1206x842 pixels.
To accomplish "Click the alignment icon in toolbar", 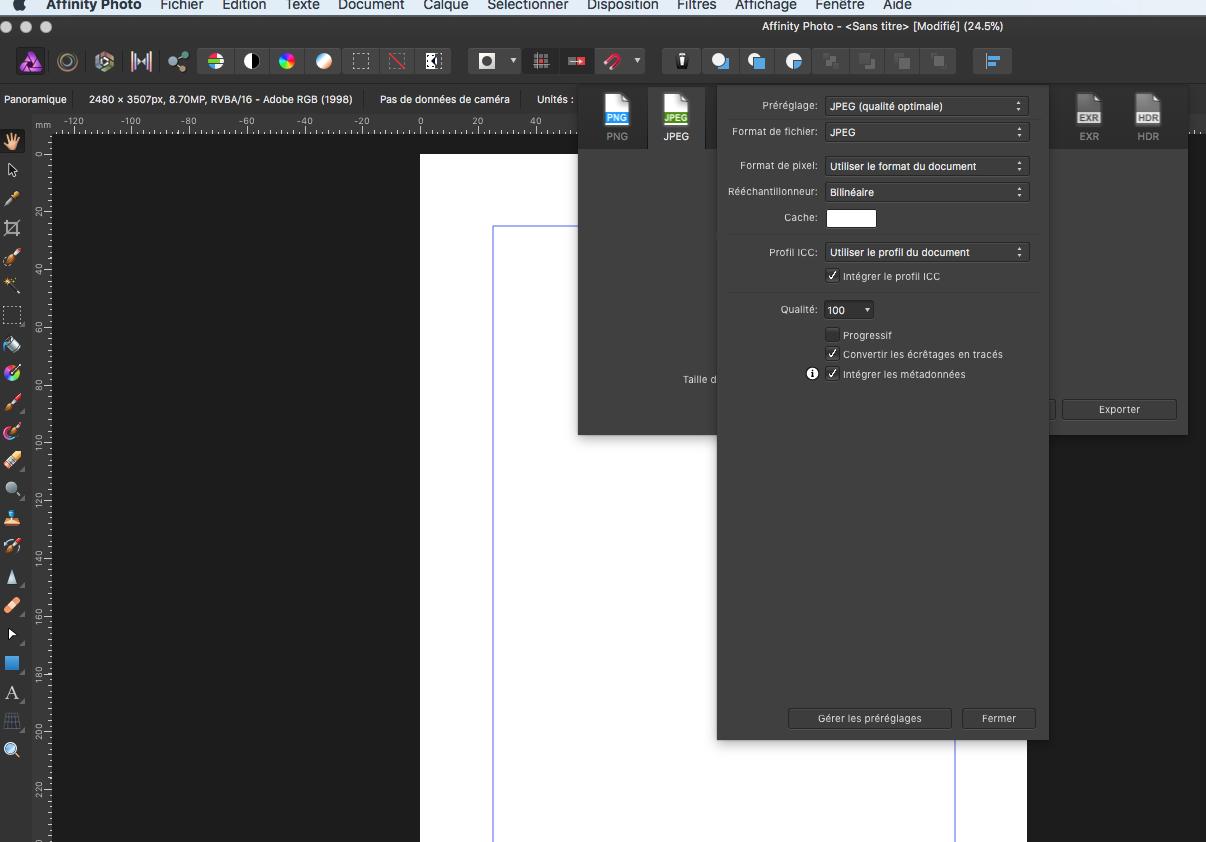I will click(x=993, y=61).
